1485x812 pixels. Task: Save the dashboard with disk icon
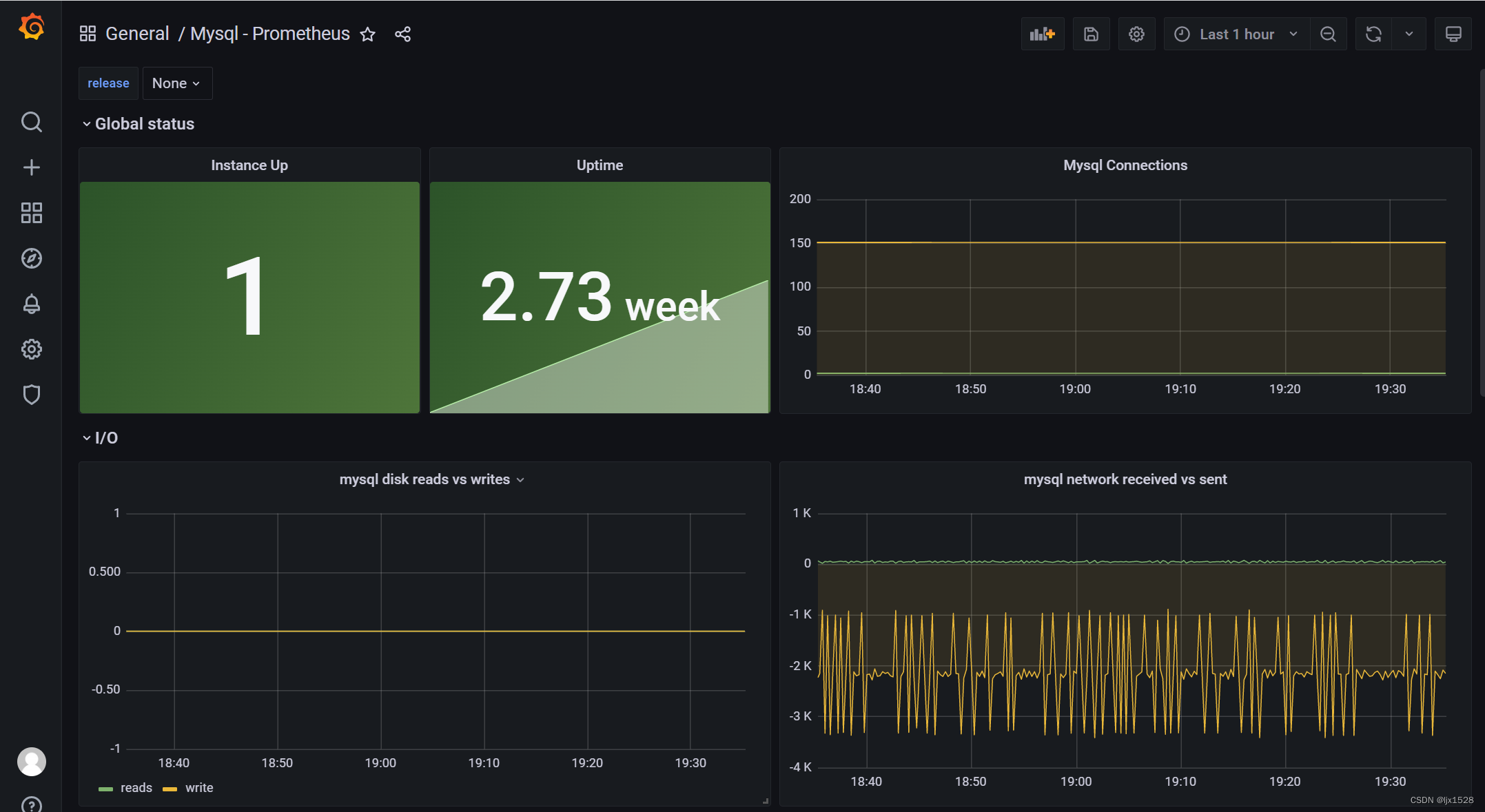(x=1091, y=34)
